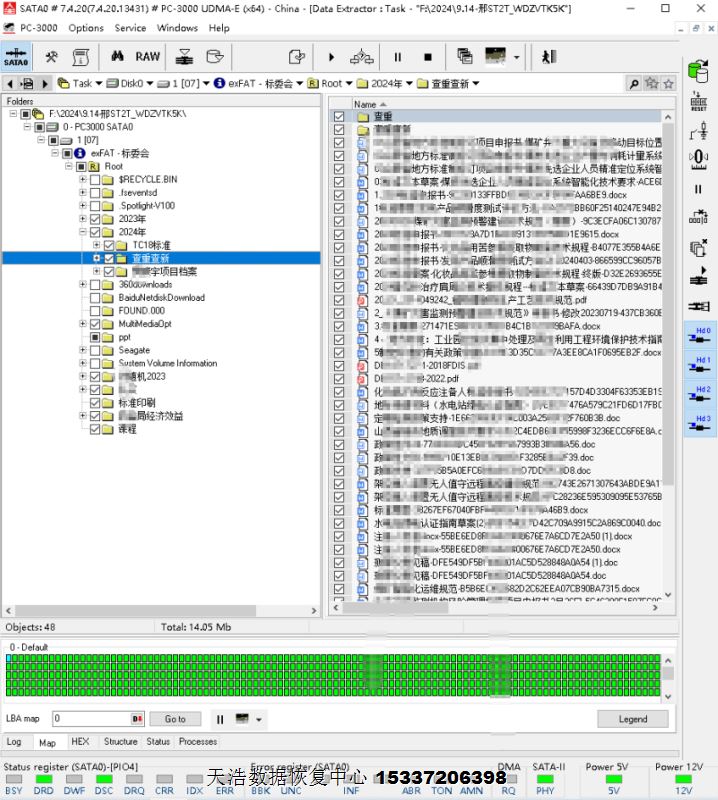Toggle the $RECYCLE.BIN folder checkbox
The height and width of the screenshot is (800, 718).
pos(95,179)
